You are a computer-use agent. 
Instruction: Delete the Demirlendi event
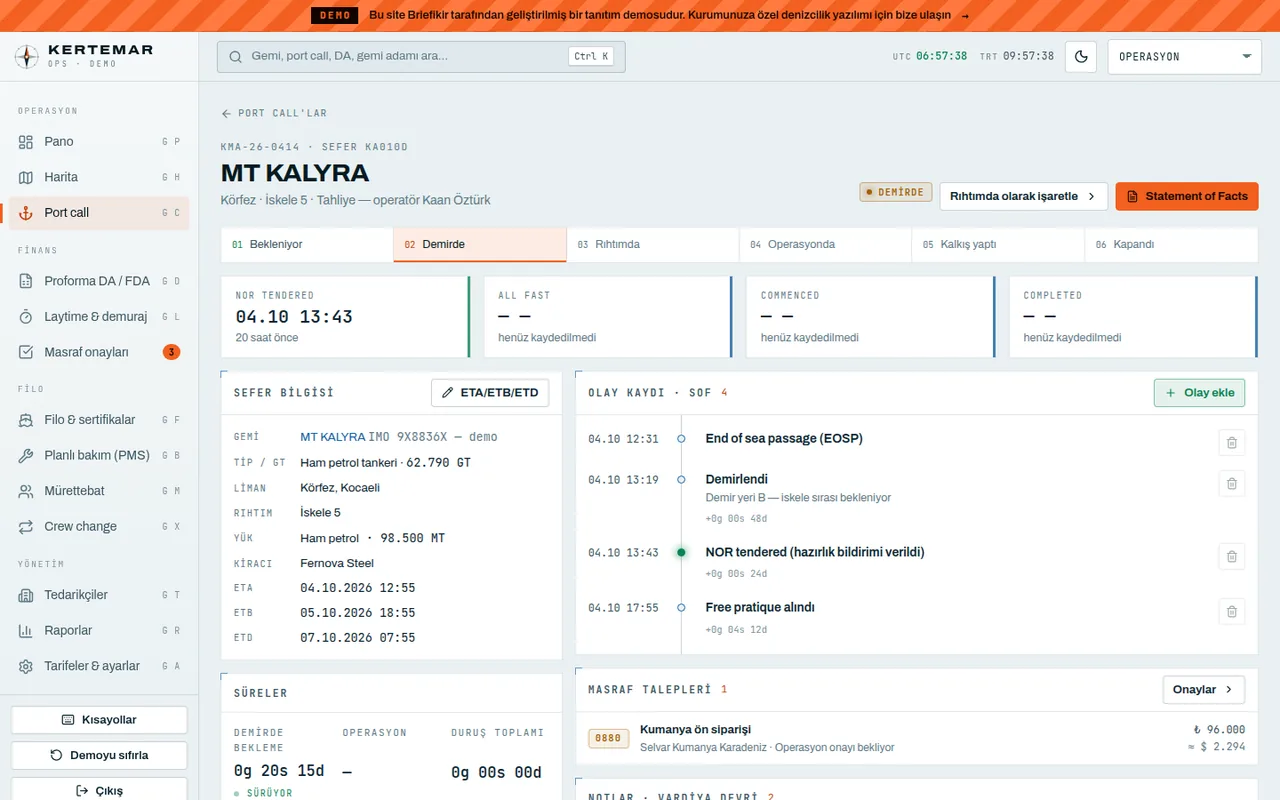click(1232, 484)
